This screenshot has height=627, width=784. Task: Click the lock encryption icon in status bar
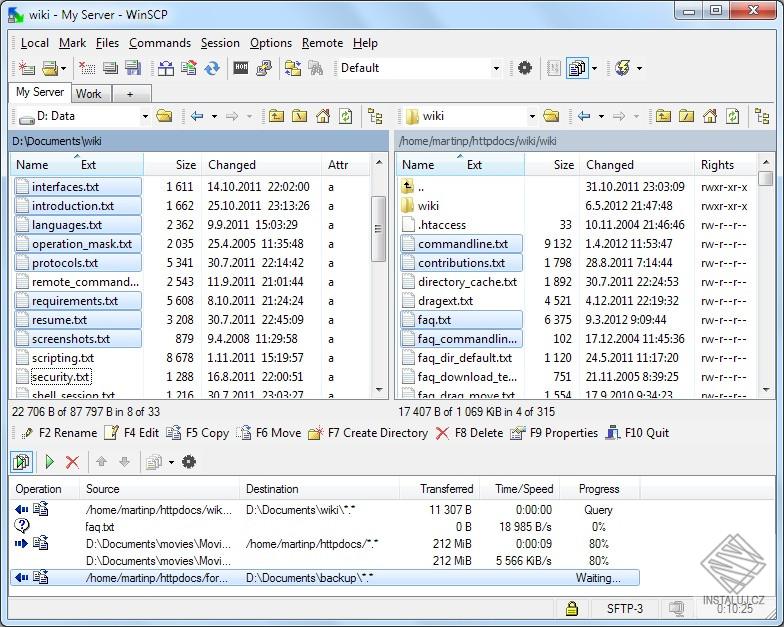[572, 608]
